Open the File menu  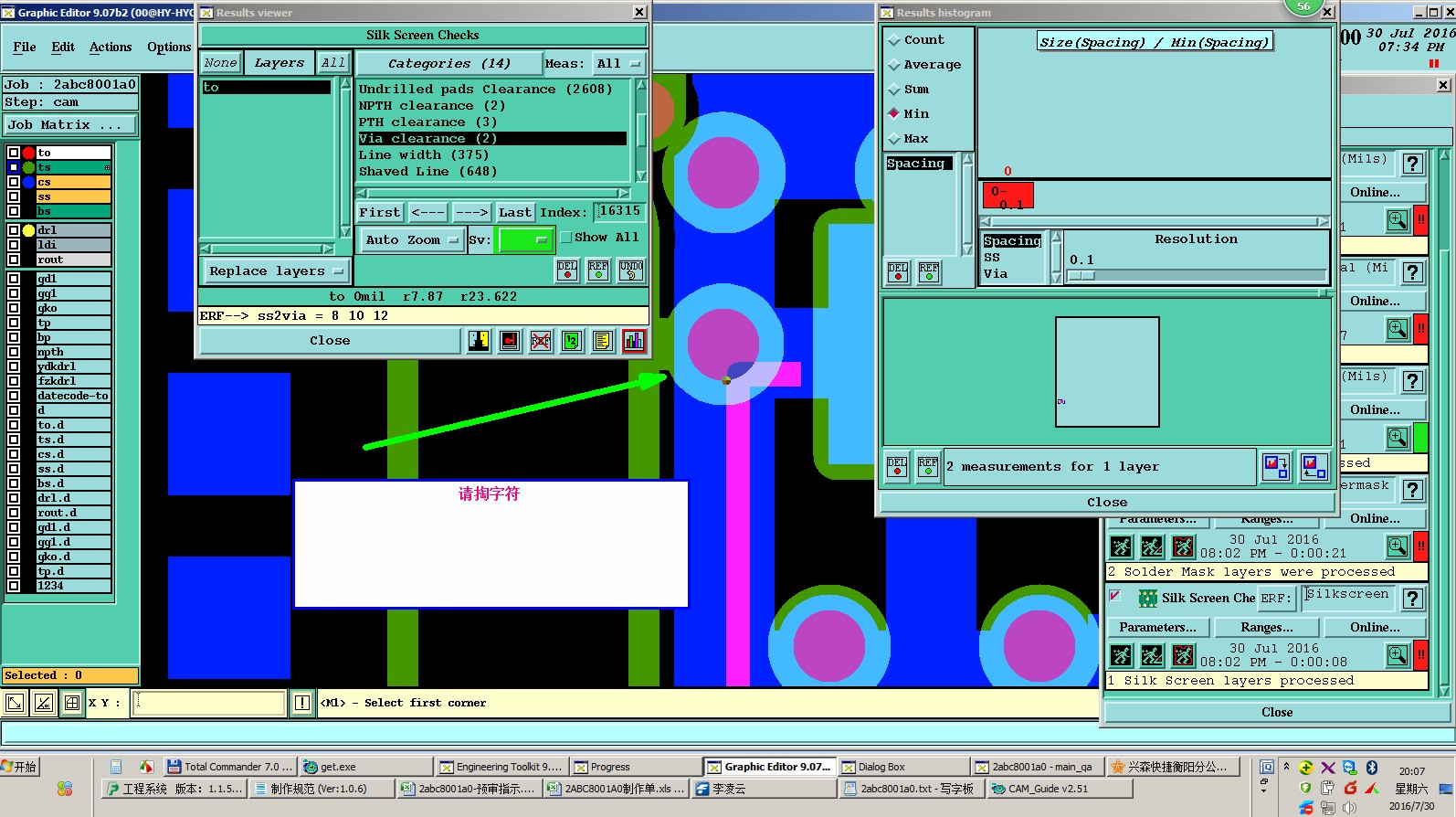point(25,48)
